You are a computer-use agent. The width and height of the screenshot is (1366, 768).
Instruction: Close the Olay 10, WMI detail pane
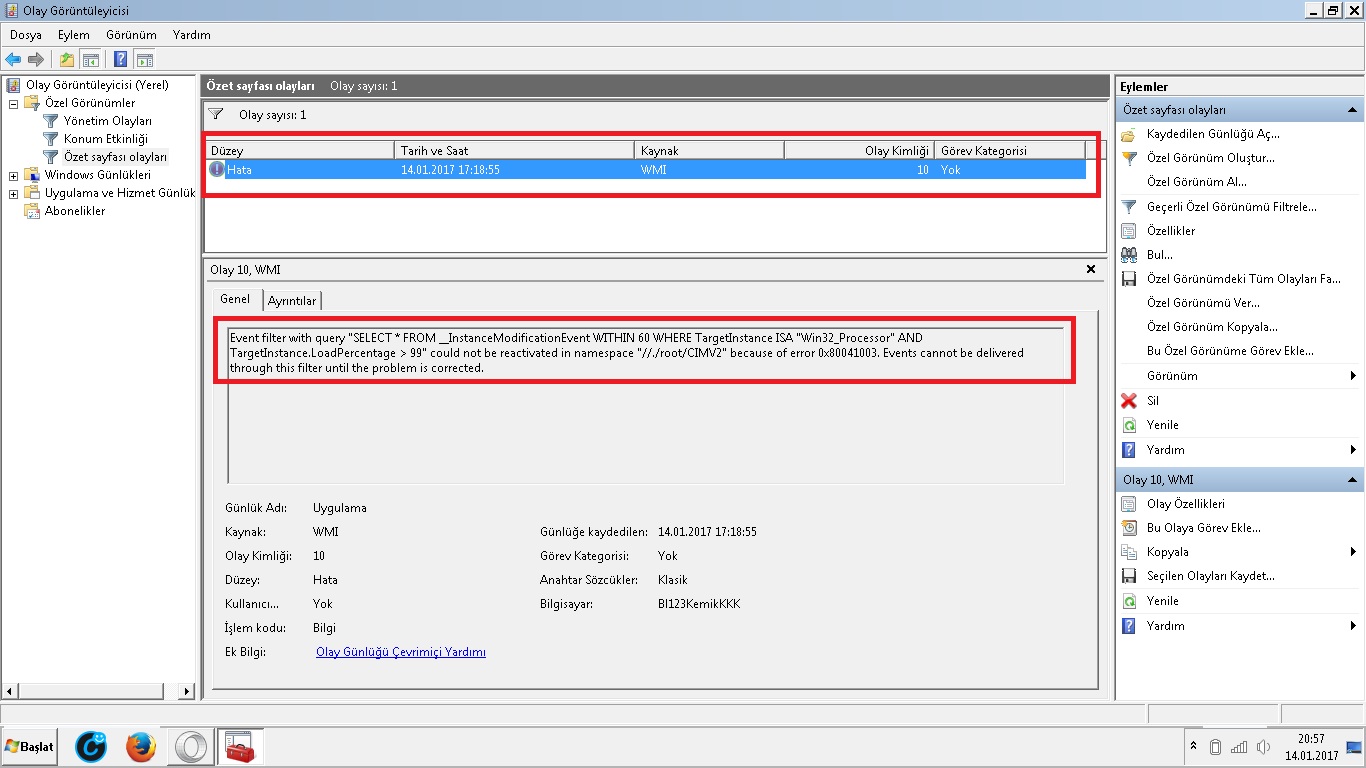coord(1091,269)
